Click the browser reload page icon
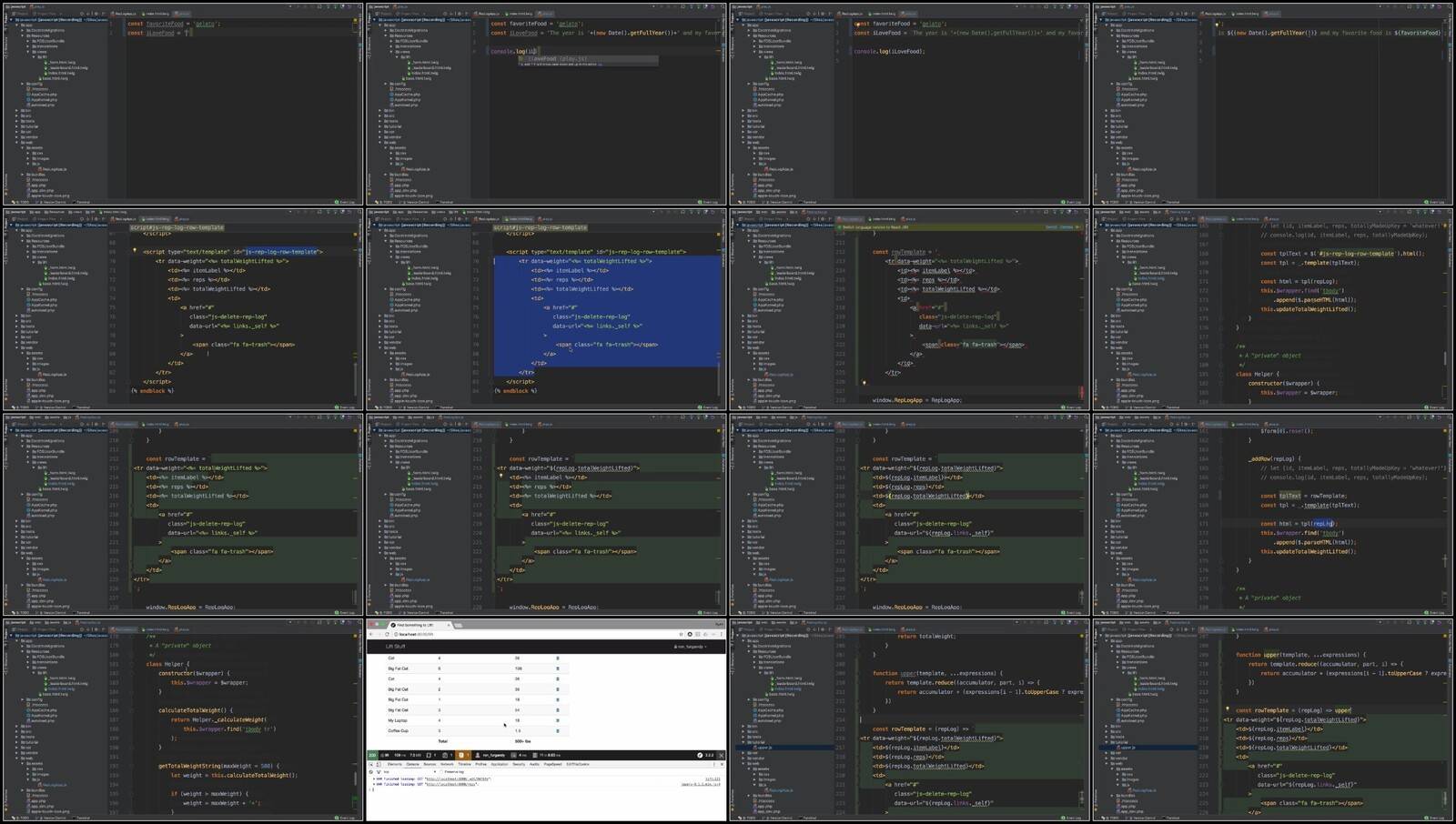 pyautogui.click(x=386, y=634)
